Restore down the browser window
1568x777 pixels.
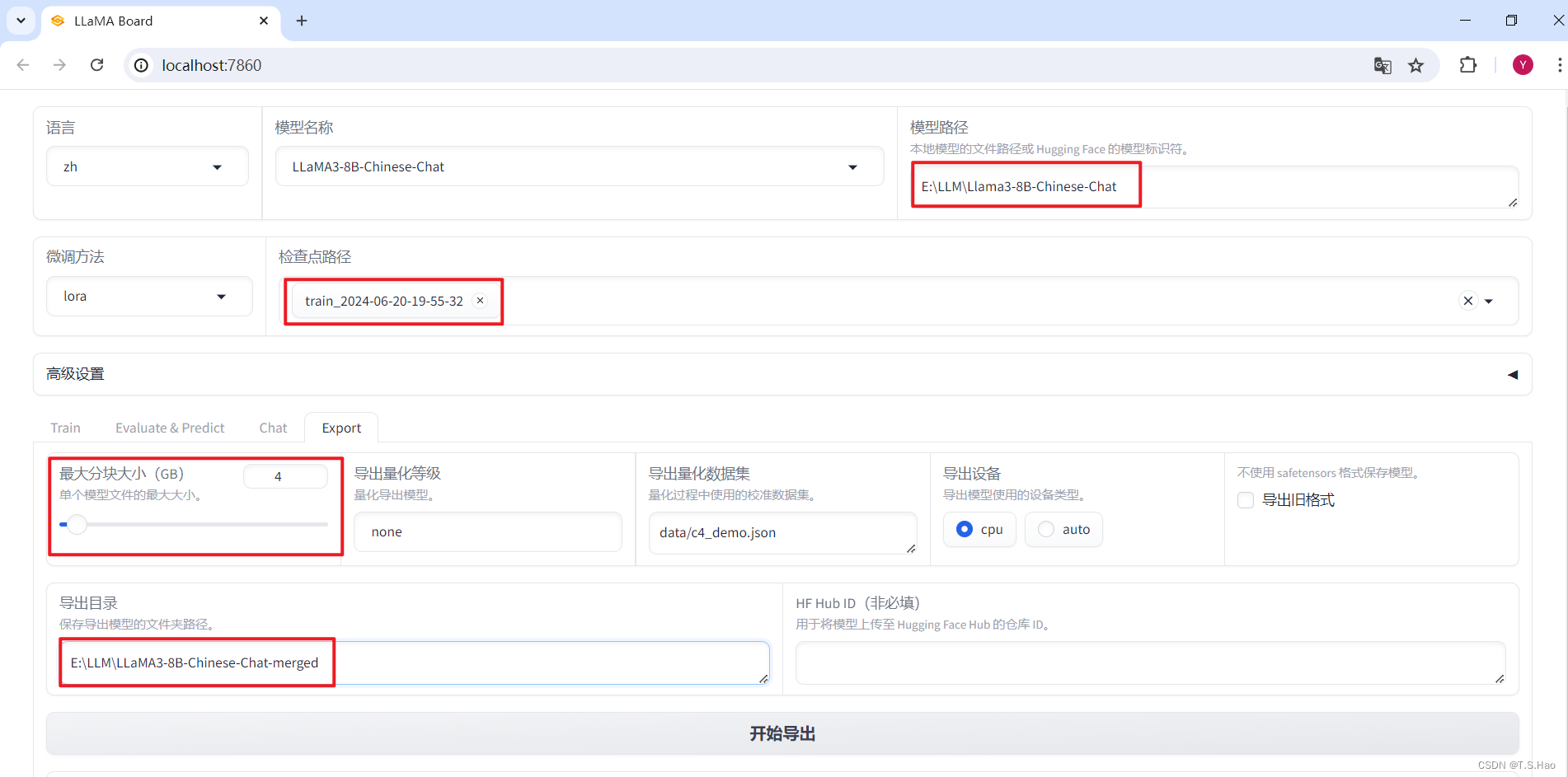[1511, 21]
